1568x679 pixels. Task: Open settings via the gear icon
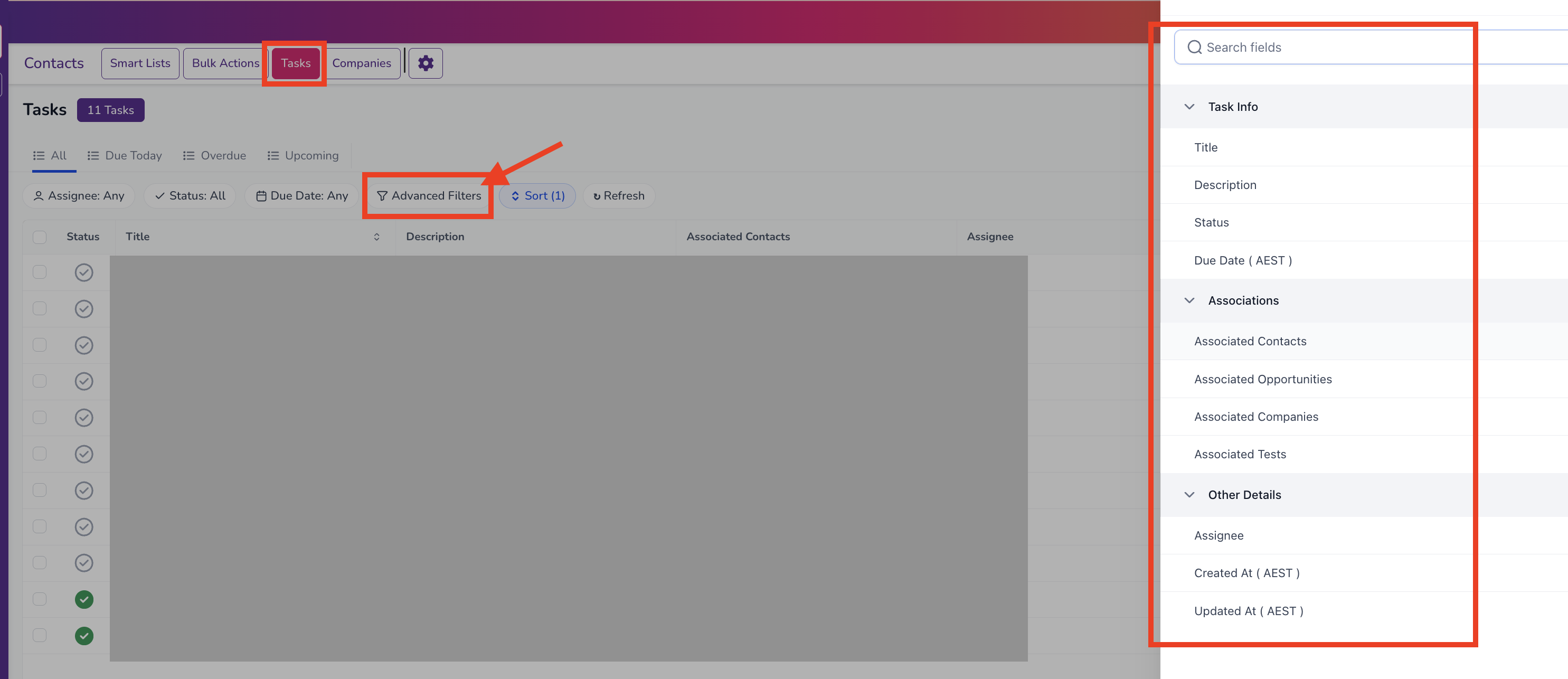pyautogui.click(x=426, y=63)
